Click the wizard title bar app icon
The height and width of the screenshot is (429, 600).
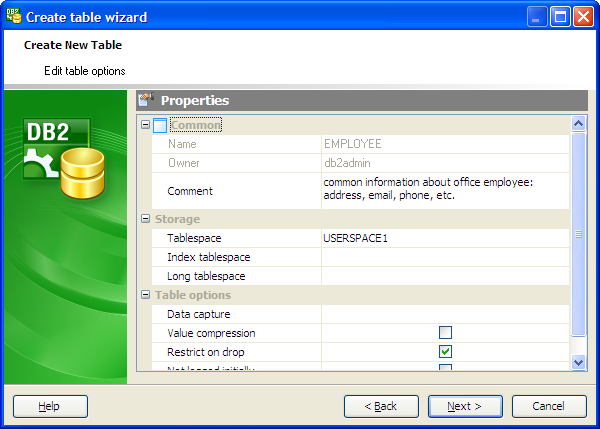coord(13,16)
